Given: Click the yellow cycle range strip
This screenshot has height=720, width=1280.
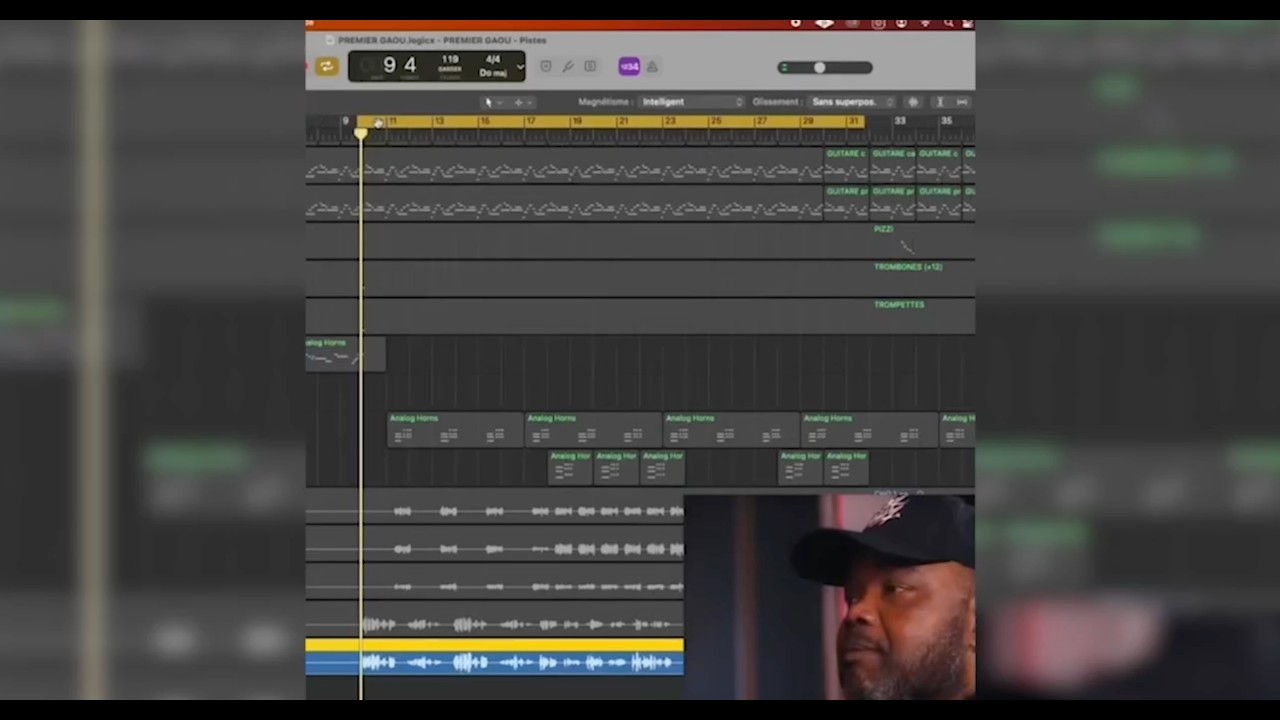Looking at the screenshot, I should pyautogui.click(x=610, y=121).
